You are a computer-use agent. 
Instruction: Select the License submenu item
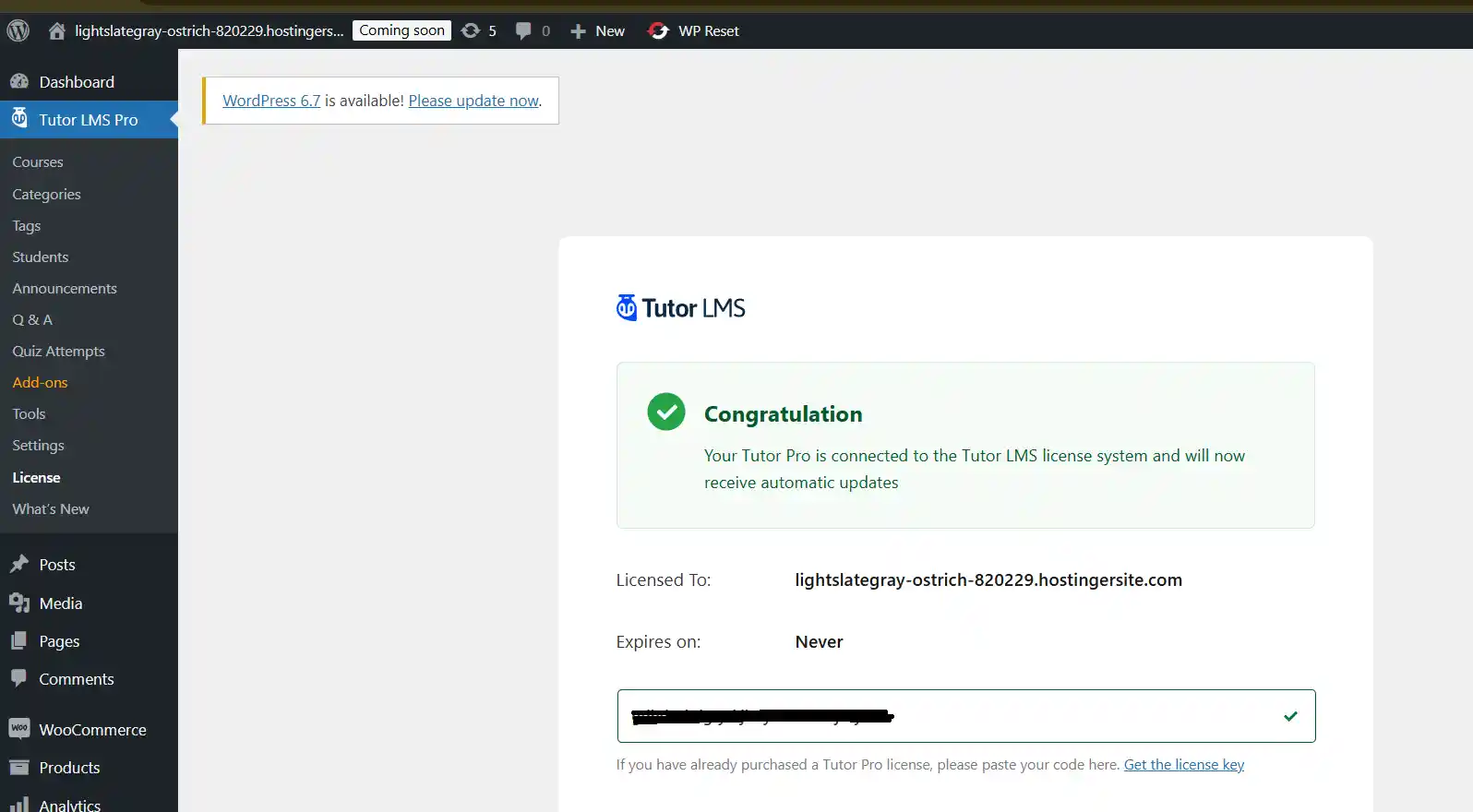point(36,477)
